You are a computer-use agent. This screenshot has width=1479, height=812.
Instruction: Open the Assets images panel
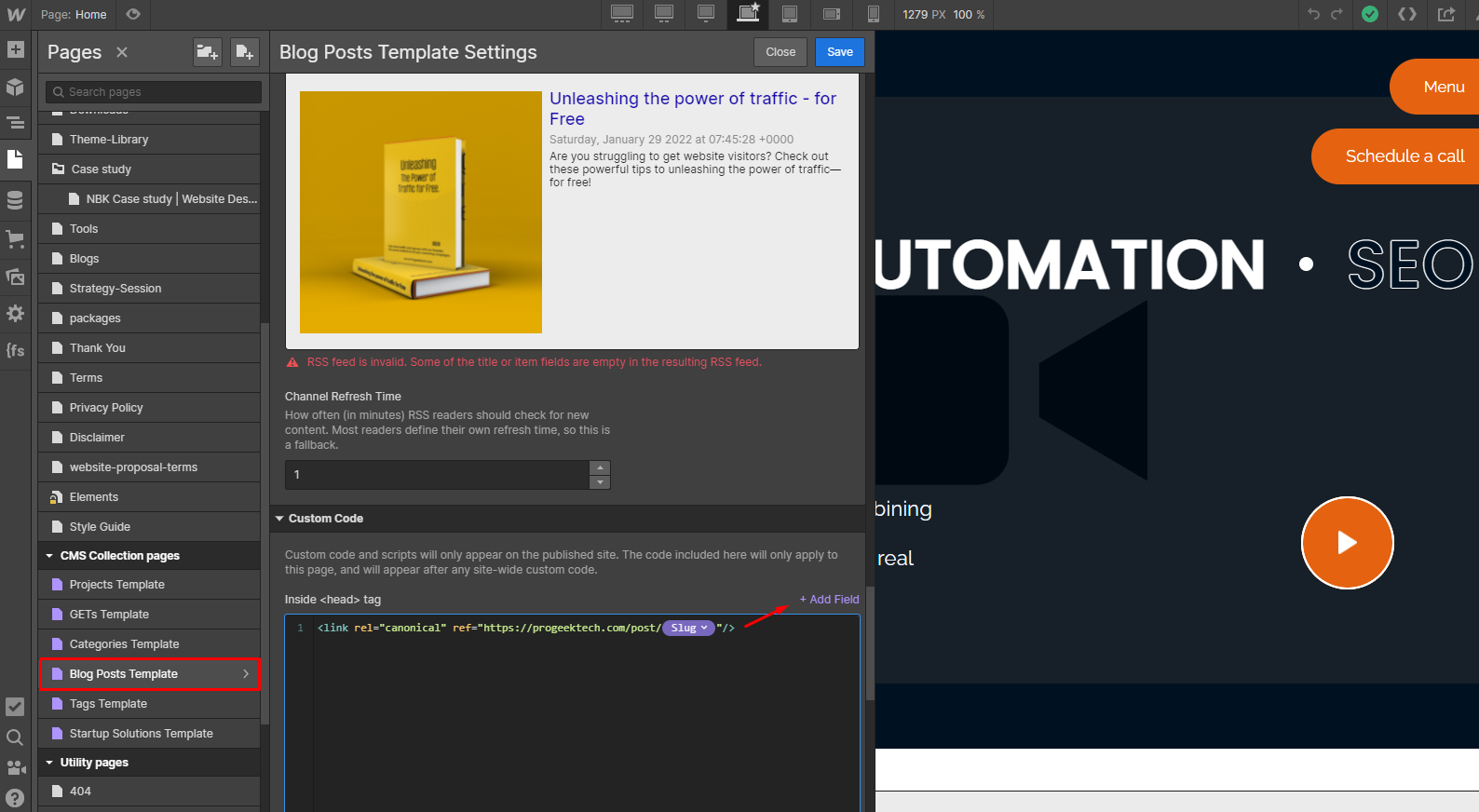(x=15, y=277)
